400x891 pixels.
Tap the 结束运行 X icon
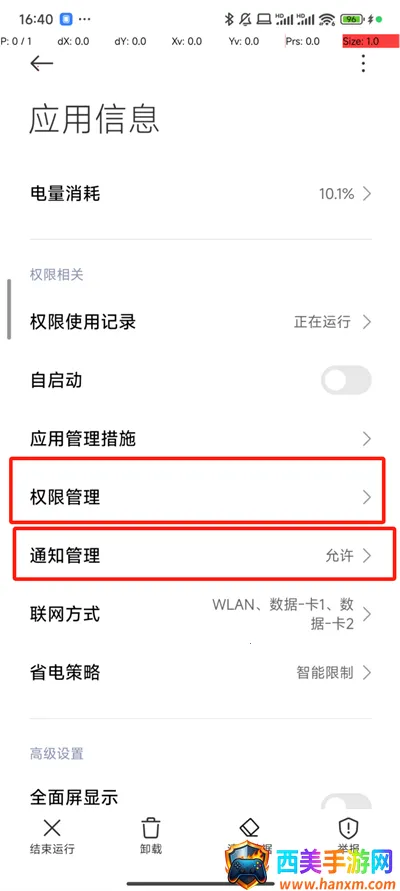tap(52, 827)
